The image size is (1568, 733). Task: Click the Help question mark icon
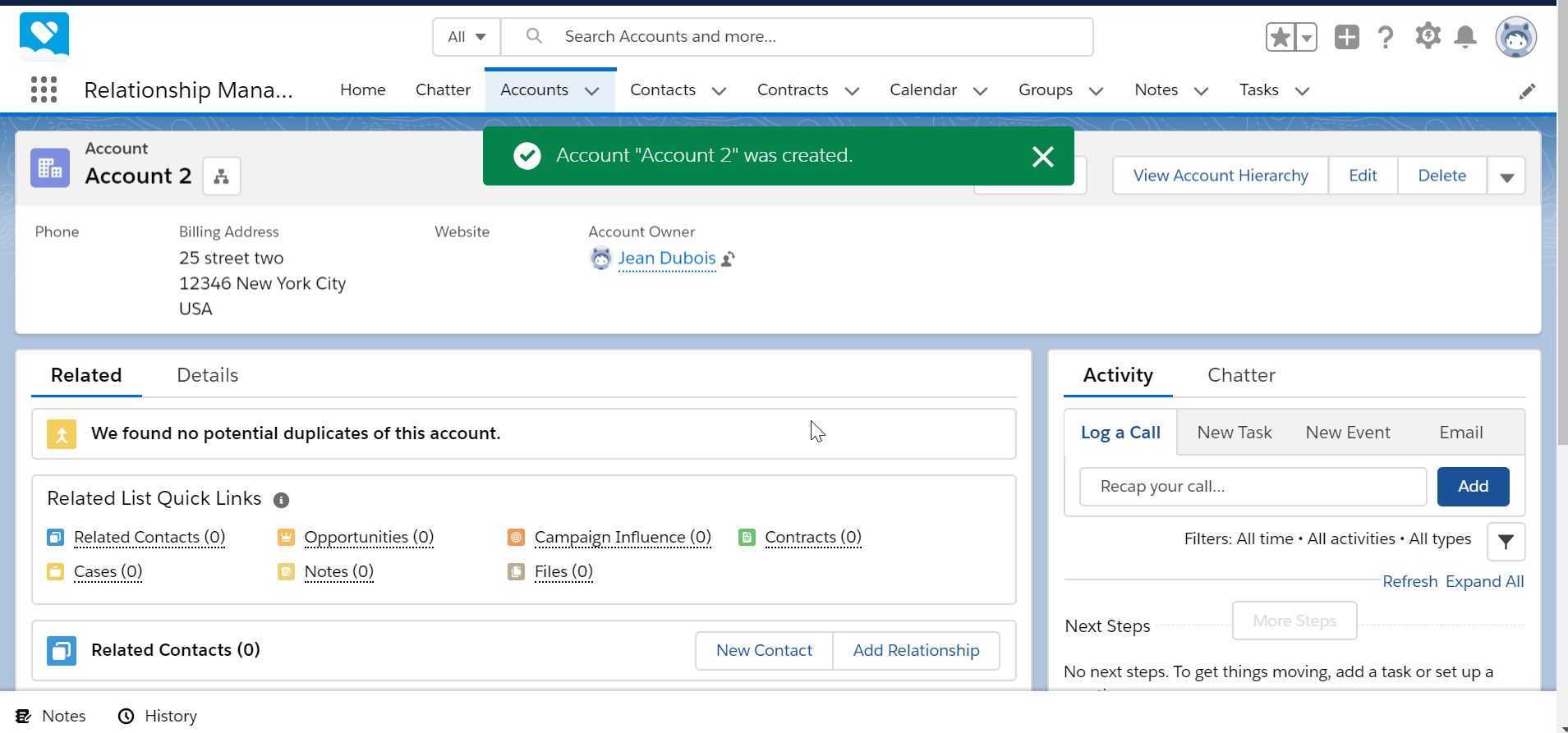(1386, 37)
